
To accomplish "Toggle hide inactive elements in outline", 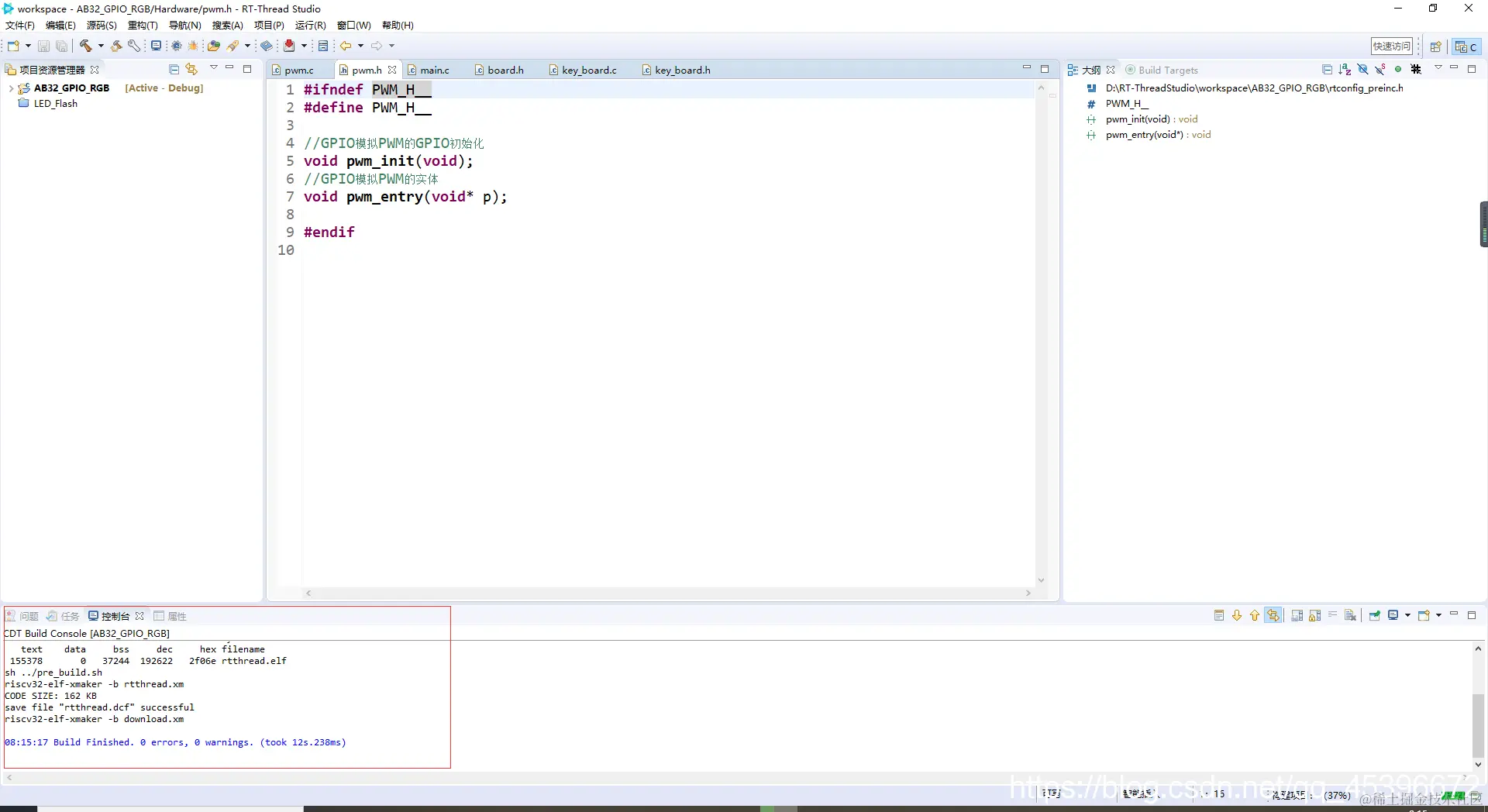I will (x=1416, y=70).
